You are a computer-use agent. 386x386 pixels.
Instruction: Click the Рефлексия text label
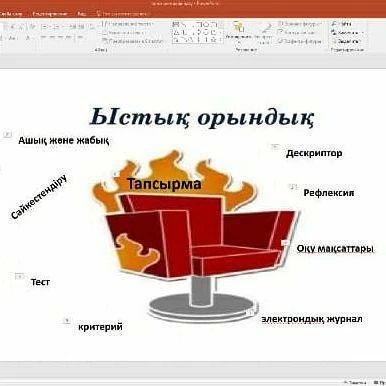coord(329,193)
